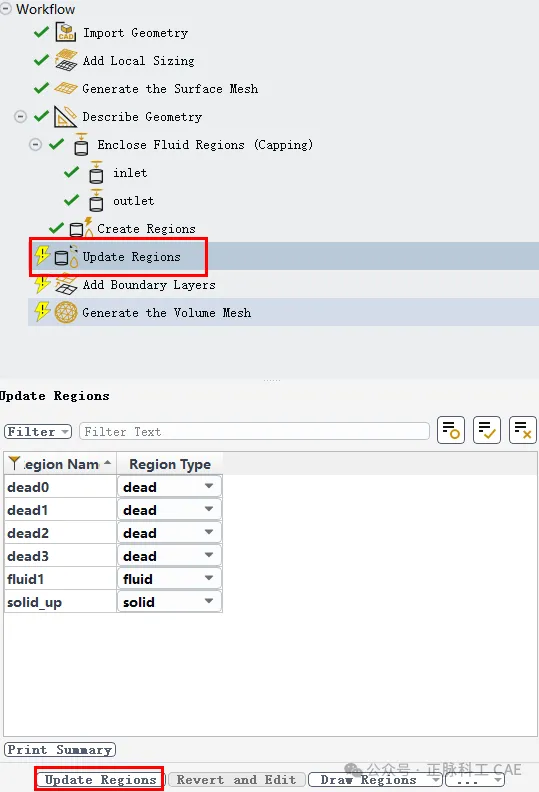Click the first list-selection icon beside filter text
The width and height of the screenshot is (539, 792).
click(x=451, y=430)
